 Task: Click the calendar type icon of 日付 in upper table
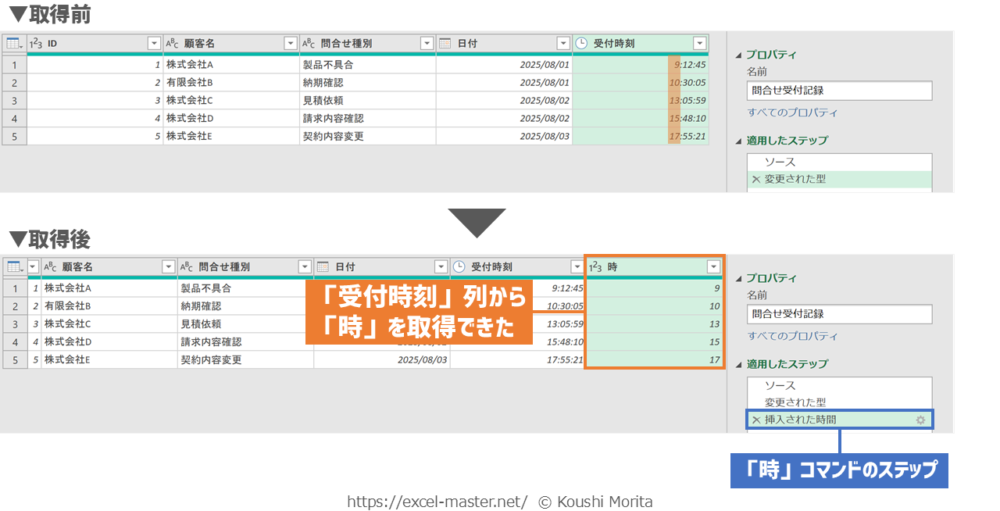[x=445, y=44]
